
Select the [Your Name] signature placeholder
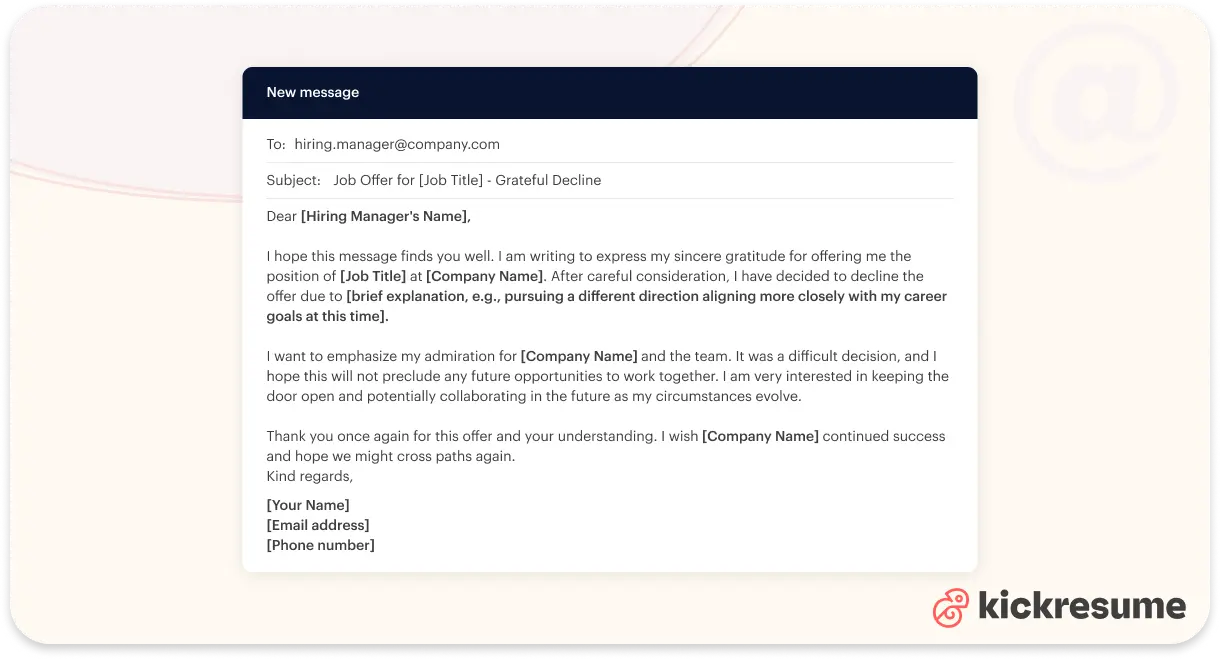(x=308, y=505)
